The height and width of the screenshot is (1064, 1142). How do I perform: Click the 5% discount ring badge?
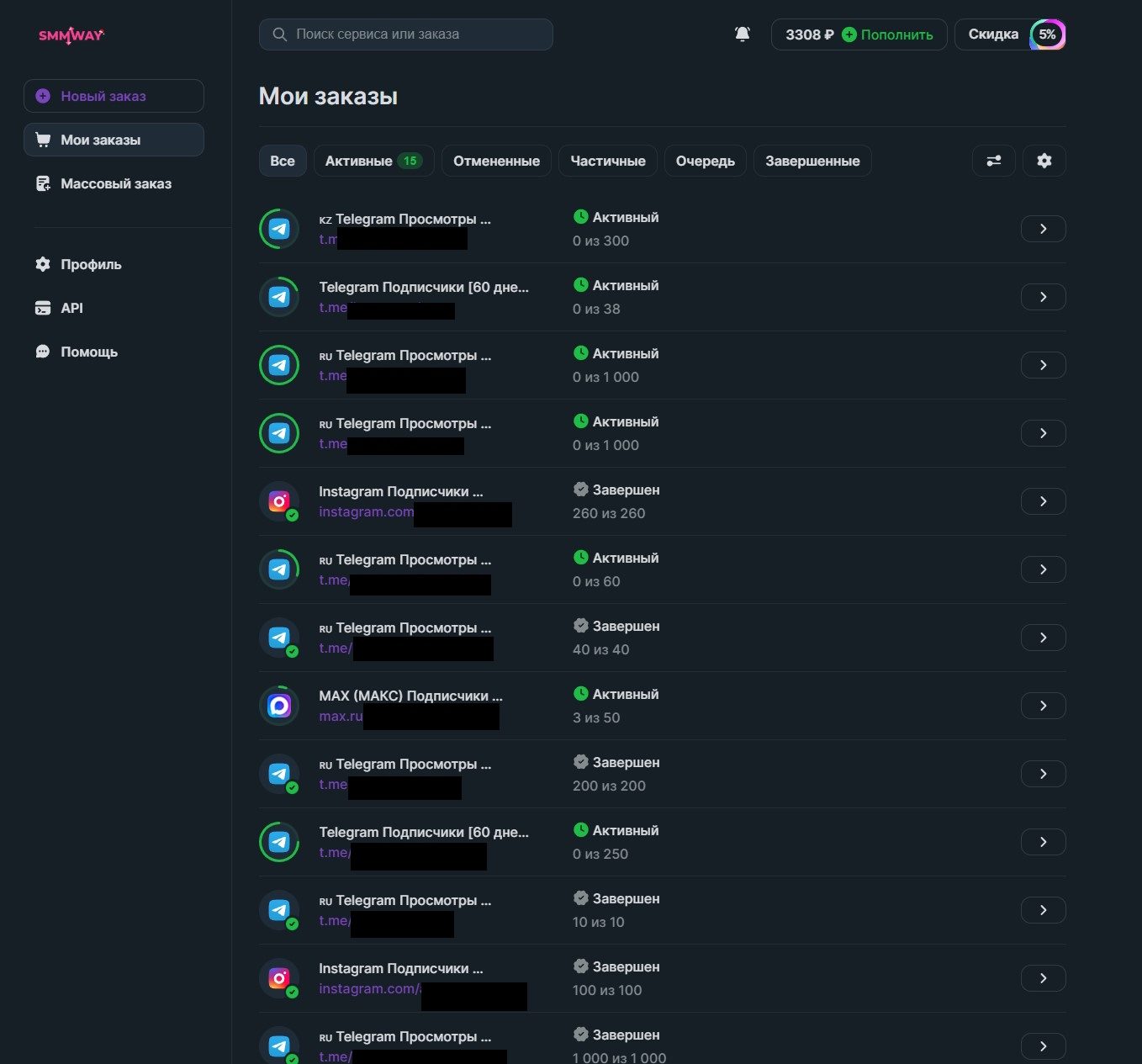click(1047, 34)
